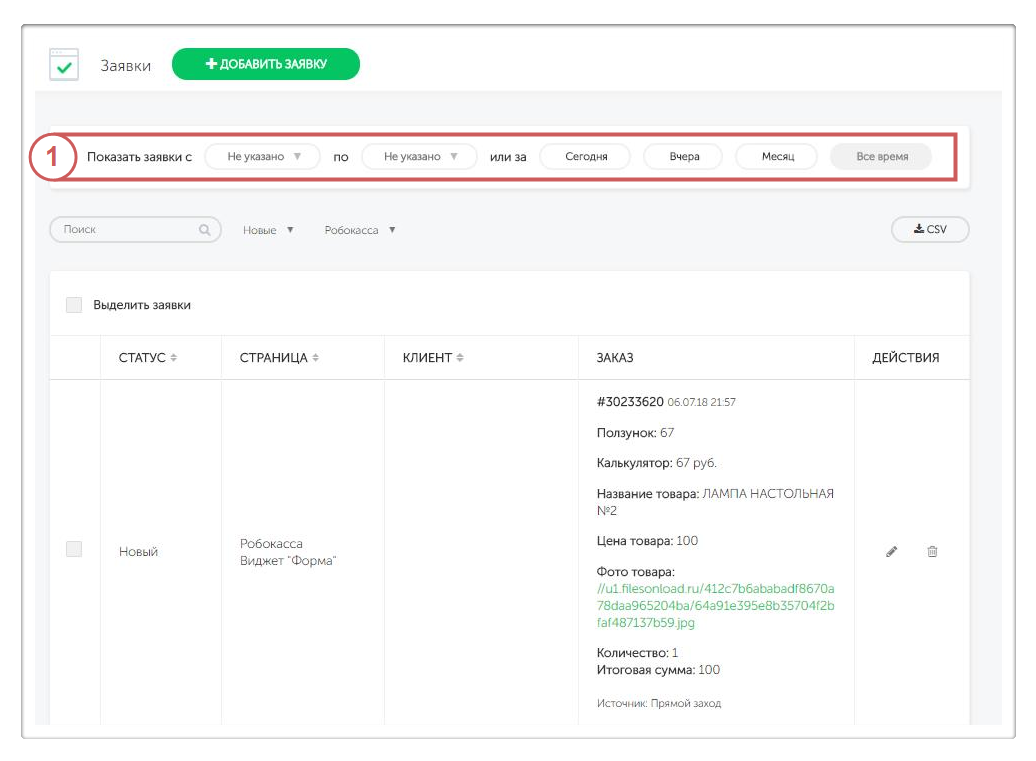Image resolution: width=1036 pixels, height=761 pixels.
Task: Sort by the СТРАНИЦА column arrows
Action: [316, 358]
